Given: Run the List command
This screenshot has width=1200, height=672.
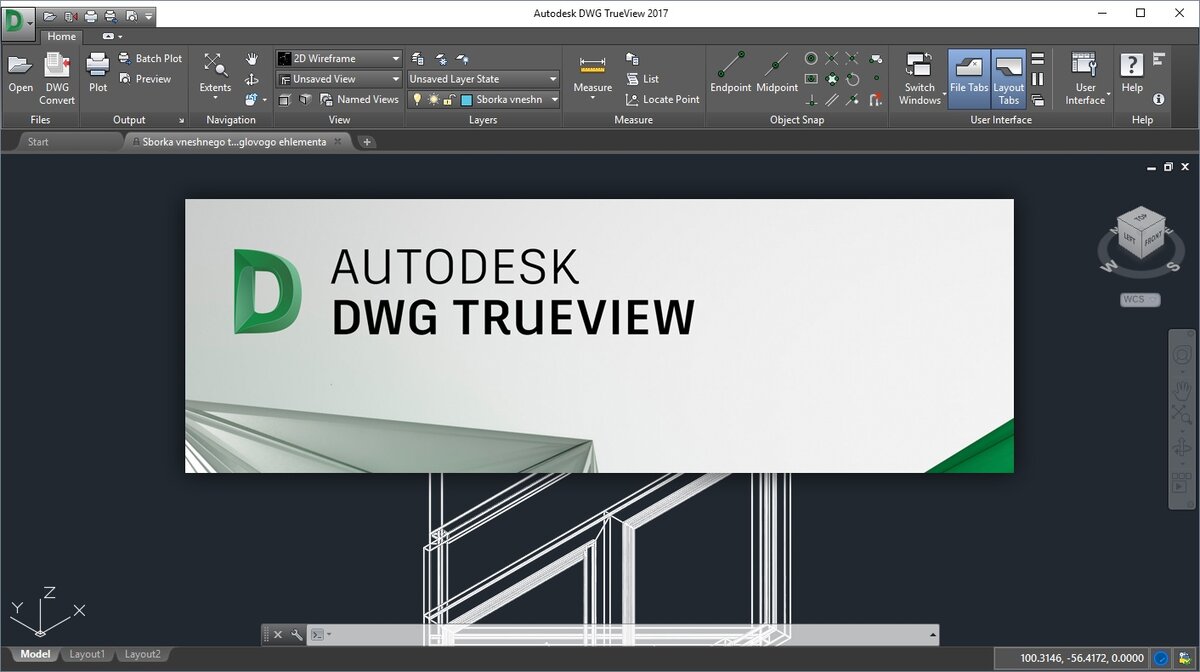Looking at the screenshot, I should click(642, 79).
